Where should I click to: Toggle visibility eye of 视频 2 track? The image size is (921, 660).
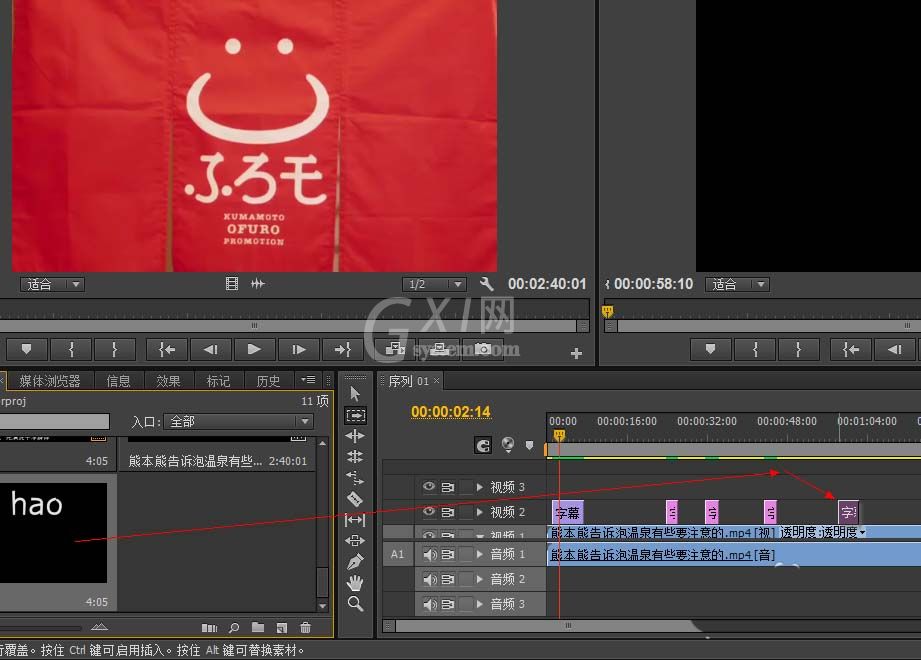pyautogui.click(x=428, y=512)
